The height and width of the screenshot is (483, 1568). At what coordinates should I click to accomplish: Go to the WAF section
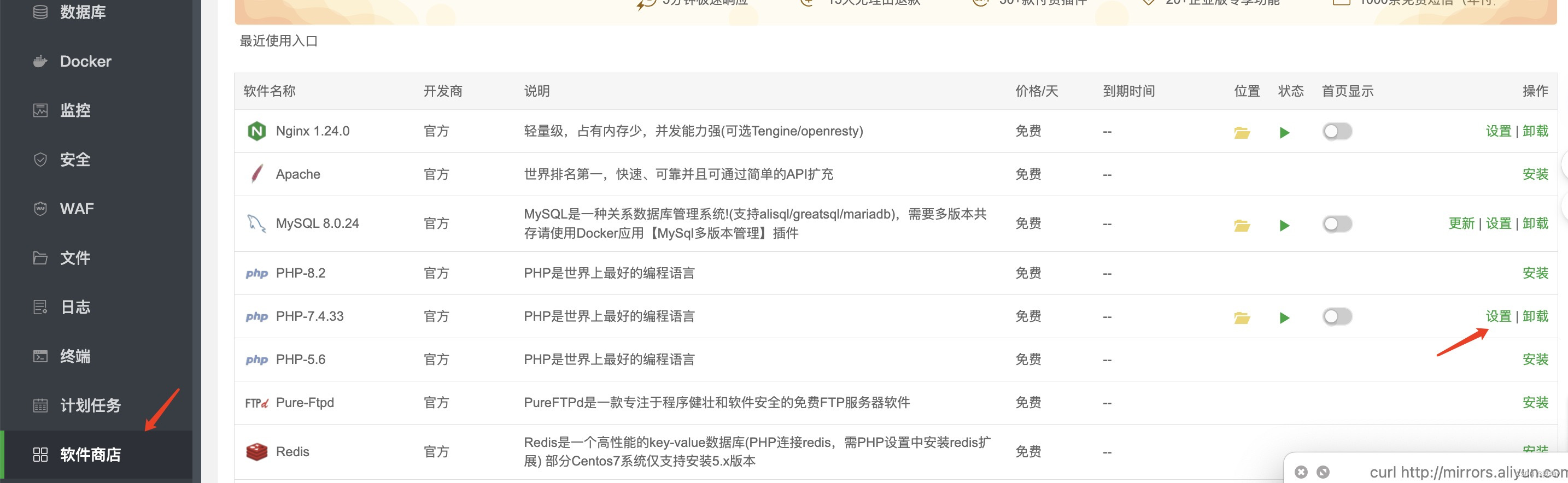pyautogui.click(x=77, y=209)
